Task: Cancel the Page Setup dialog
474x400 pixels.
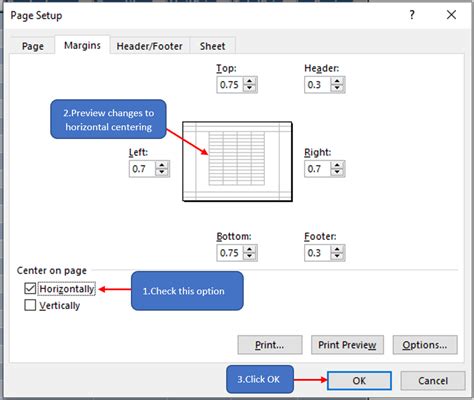Action: tap(433, 381)
